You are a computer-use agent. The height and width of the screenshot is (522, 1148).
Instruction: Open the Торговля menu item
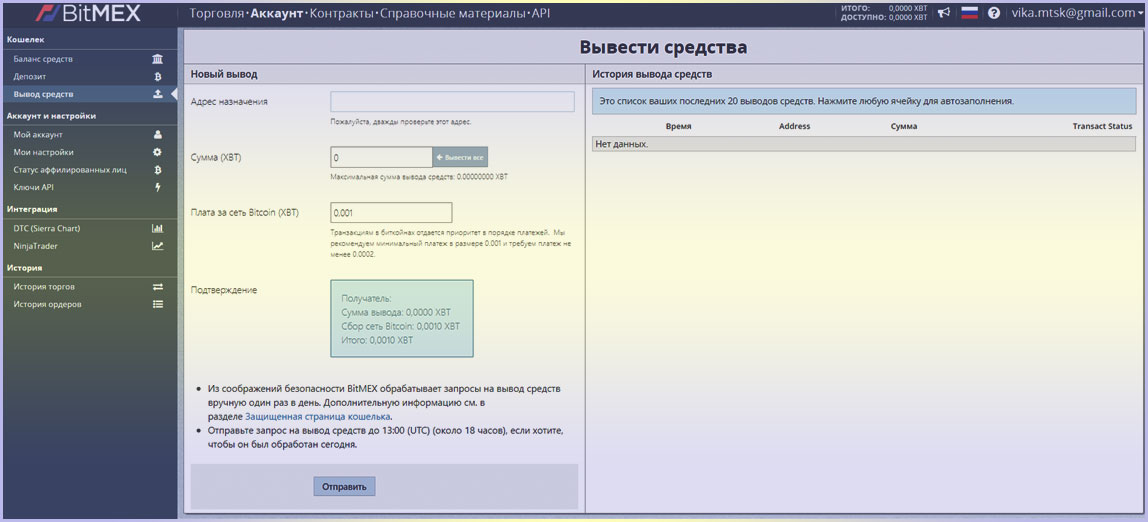point(216,14)
